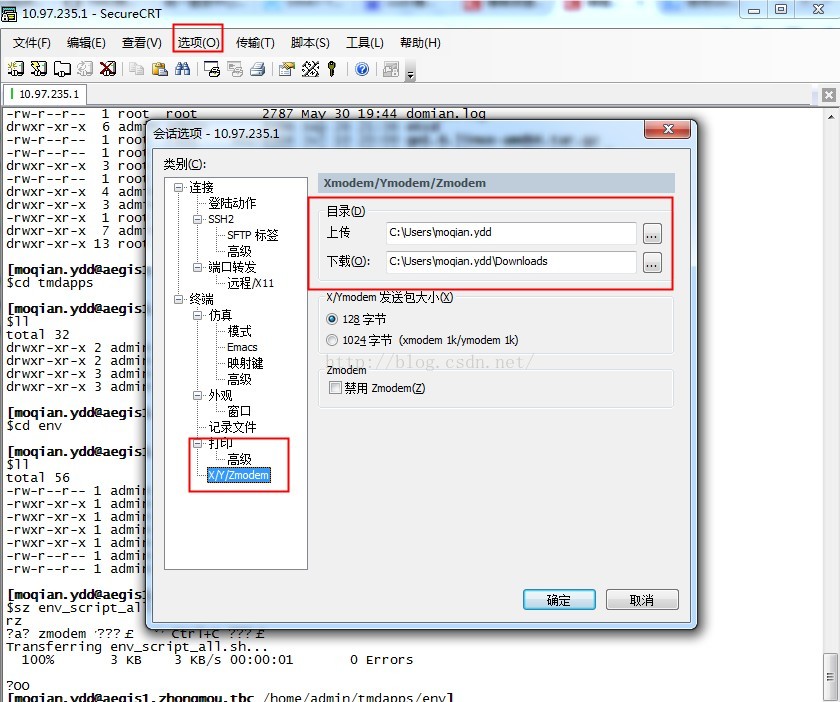Collapse the SSH2 tree node
Image resolution: width=840 pixels, height=702 pixels.
pyautogui.click(x=197, y=219)
